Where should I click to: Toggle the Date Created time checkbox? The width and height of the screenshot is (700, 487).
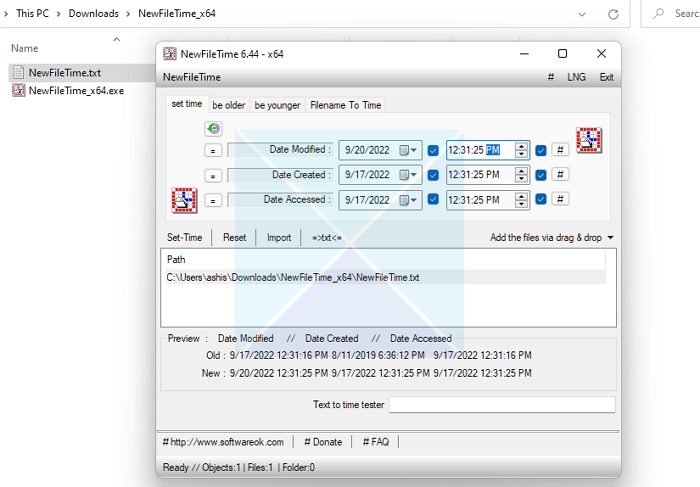pyautogui.click(x=541, y=175)
